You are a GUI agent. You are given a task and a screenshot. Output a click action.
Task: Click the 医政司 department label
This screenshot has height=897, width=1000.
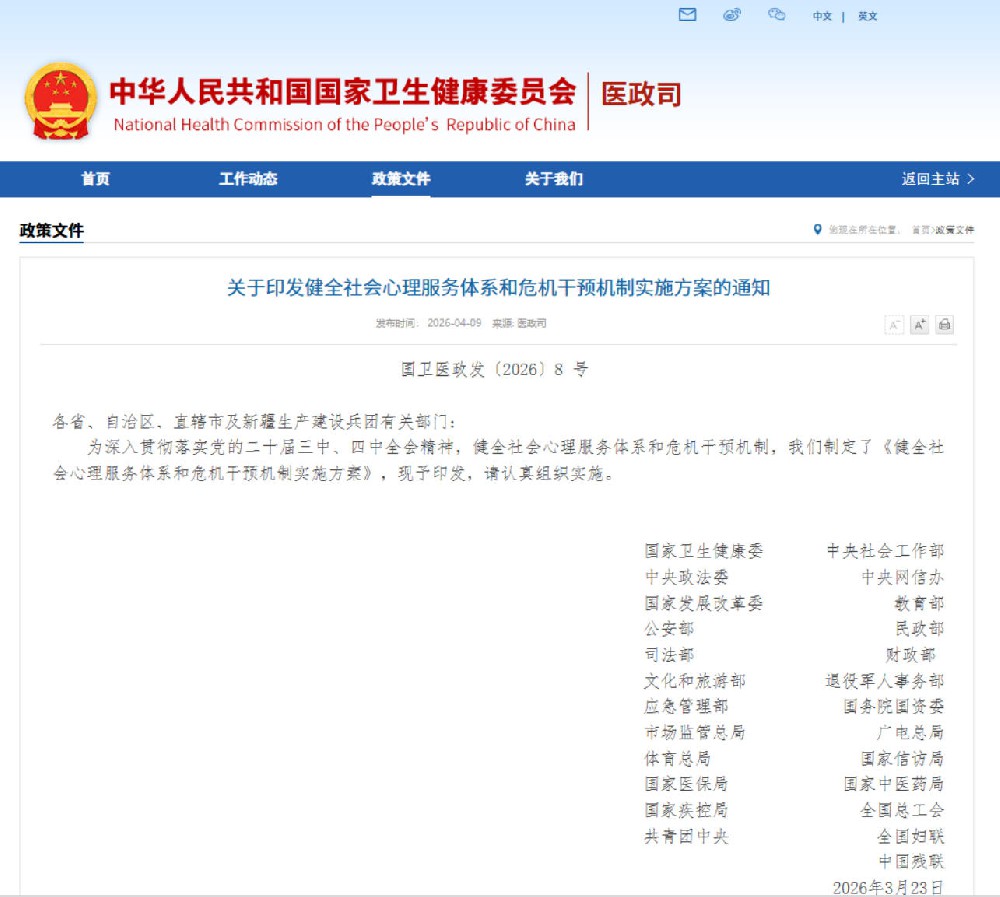coord(642,95)
